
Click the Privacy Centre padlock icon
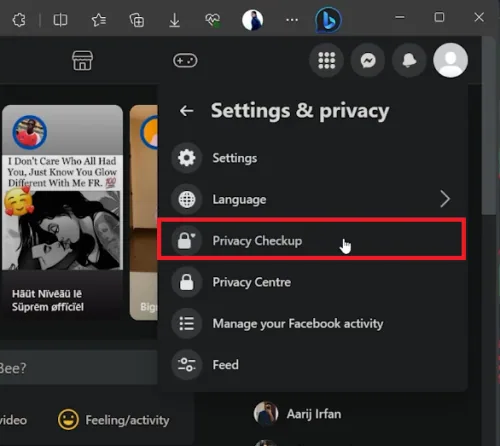tap(187, 282)
